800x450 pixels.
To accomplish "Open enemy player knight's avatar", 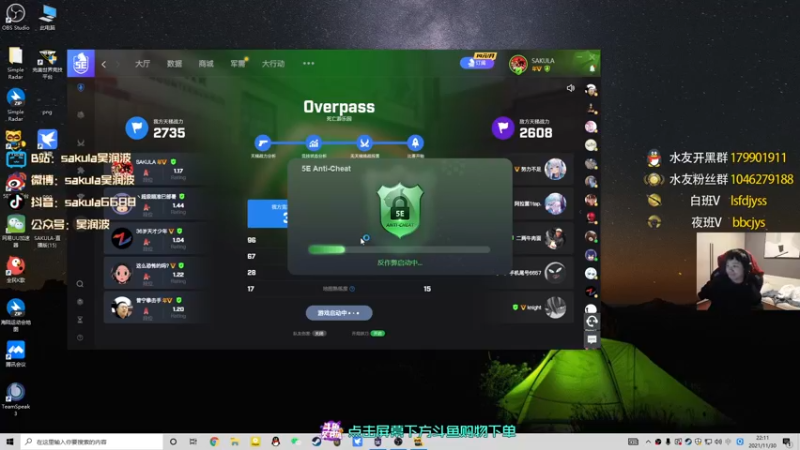I will [555, 308].
